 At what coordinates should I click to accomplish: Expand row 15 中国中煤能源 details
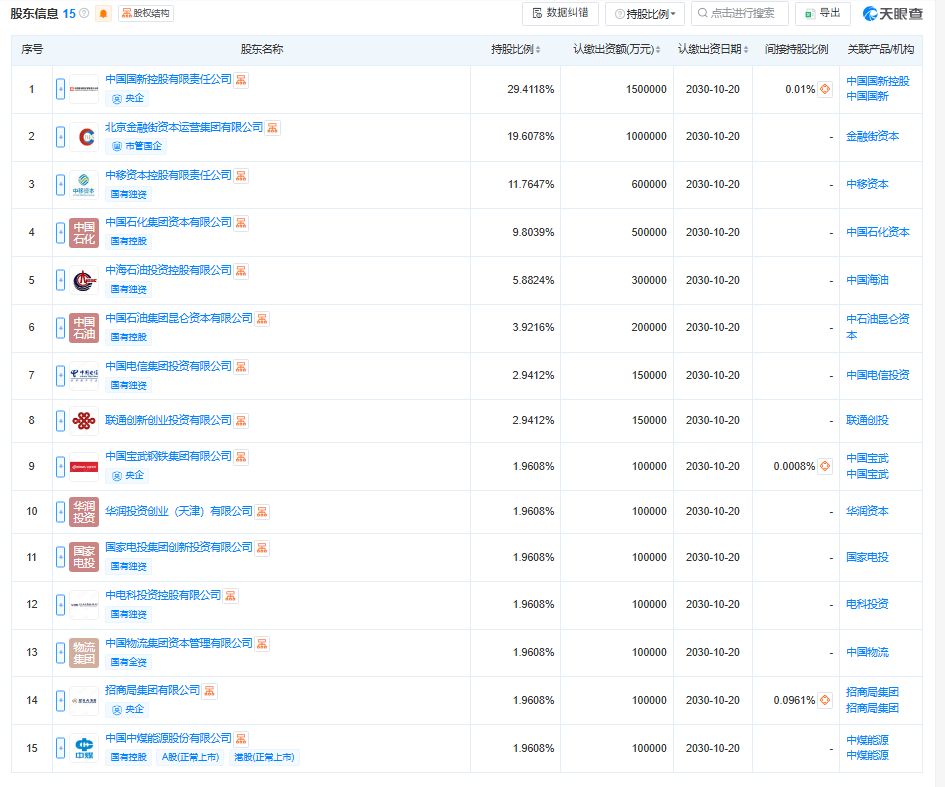(60, 748)
